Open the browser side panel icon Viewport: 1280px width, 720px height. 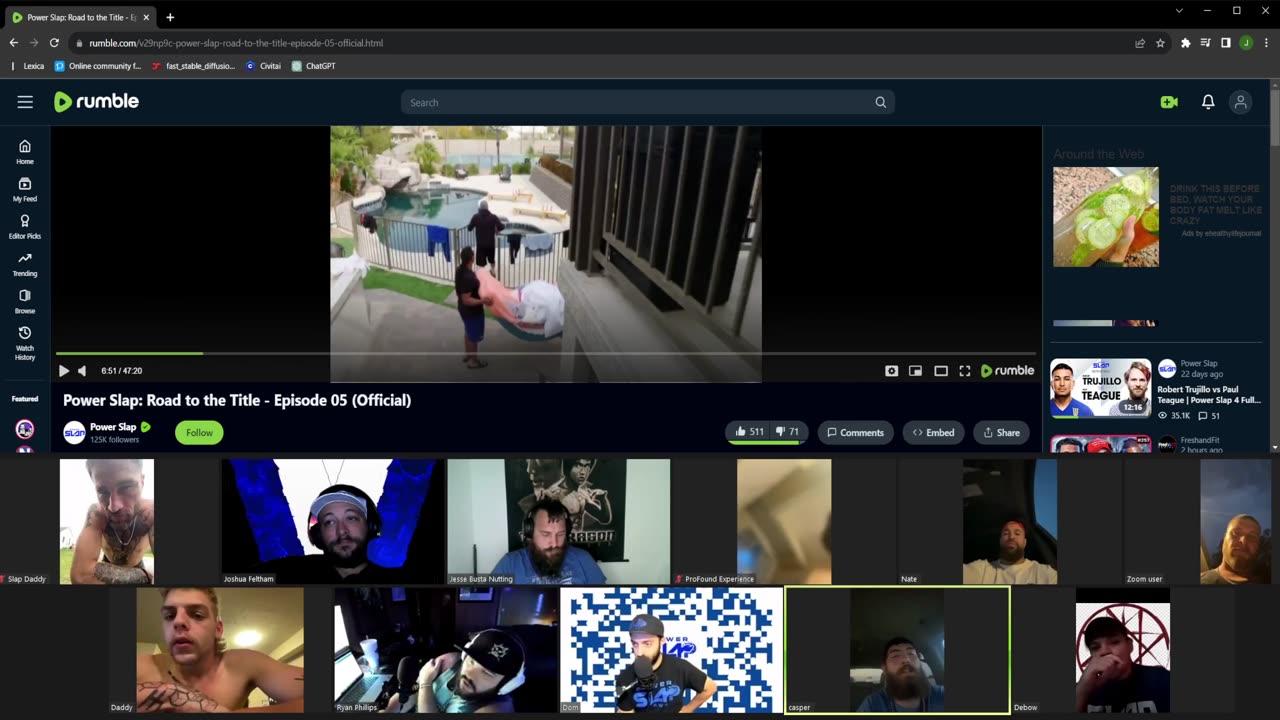1225,43
